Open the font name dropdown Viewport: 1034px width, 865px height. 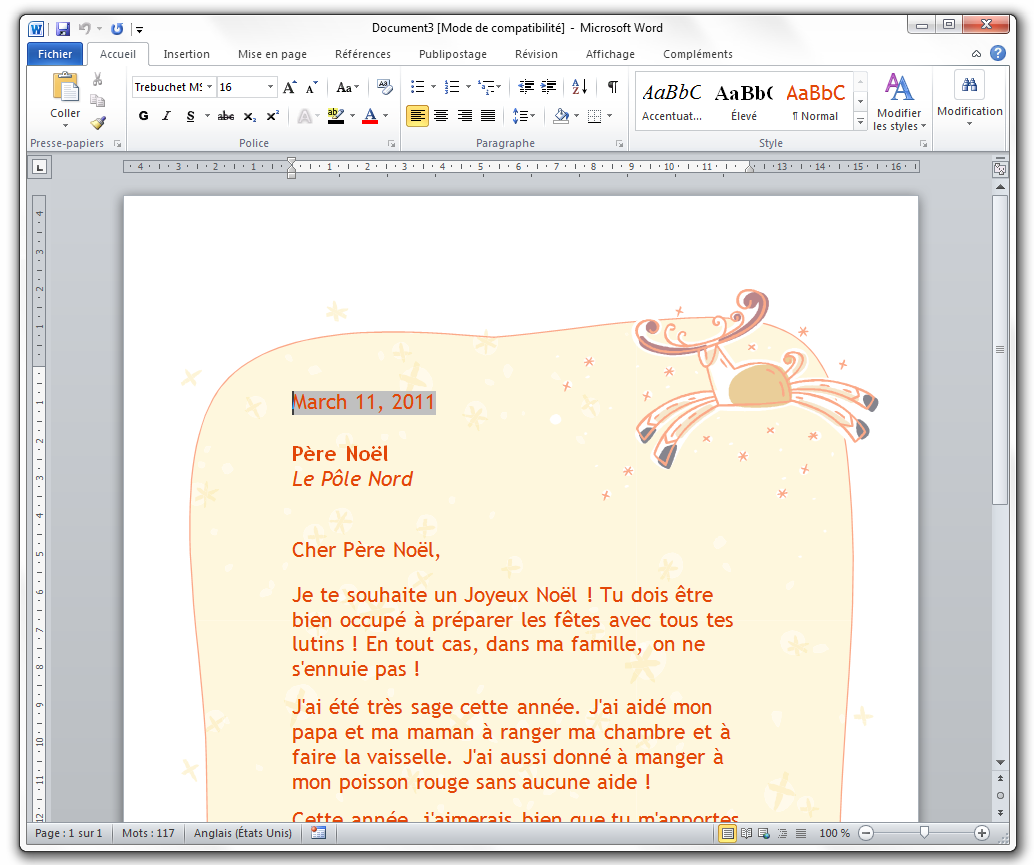[x=209, y=87]
